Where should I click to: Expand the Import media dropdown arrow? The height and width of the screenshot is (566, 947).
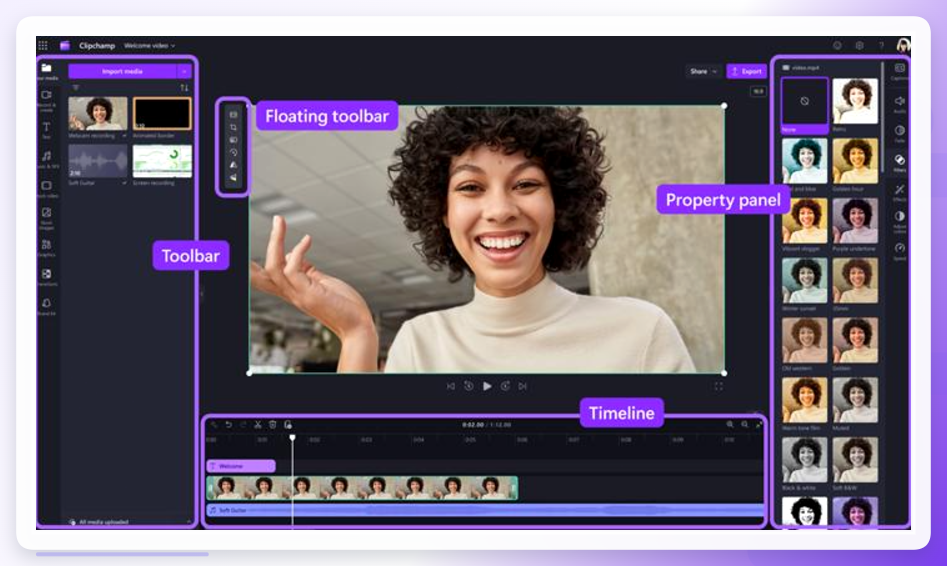[184, 71]
